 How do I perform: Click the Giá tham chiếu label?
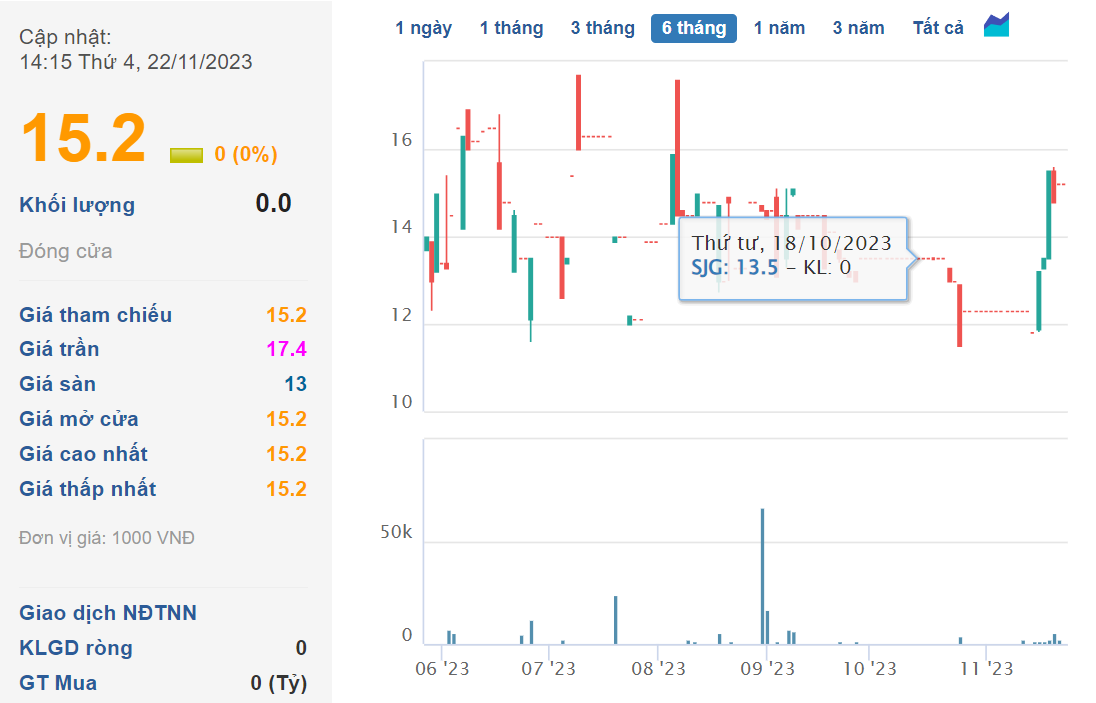tap(96, 315)
